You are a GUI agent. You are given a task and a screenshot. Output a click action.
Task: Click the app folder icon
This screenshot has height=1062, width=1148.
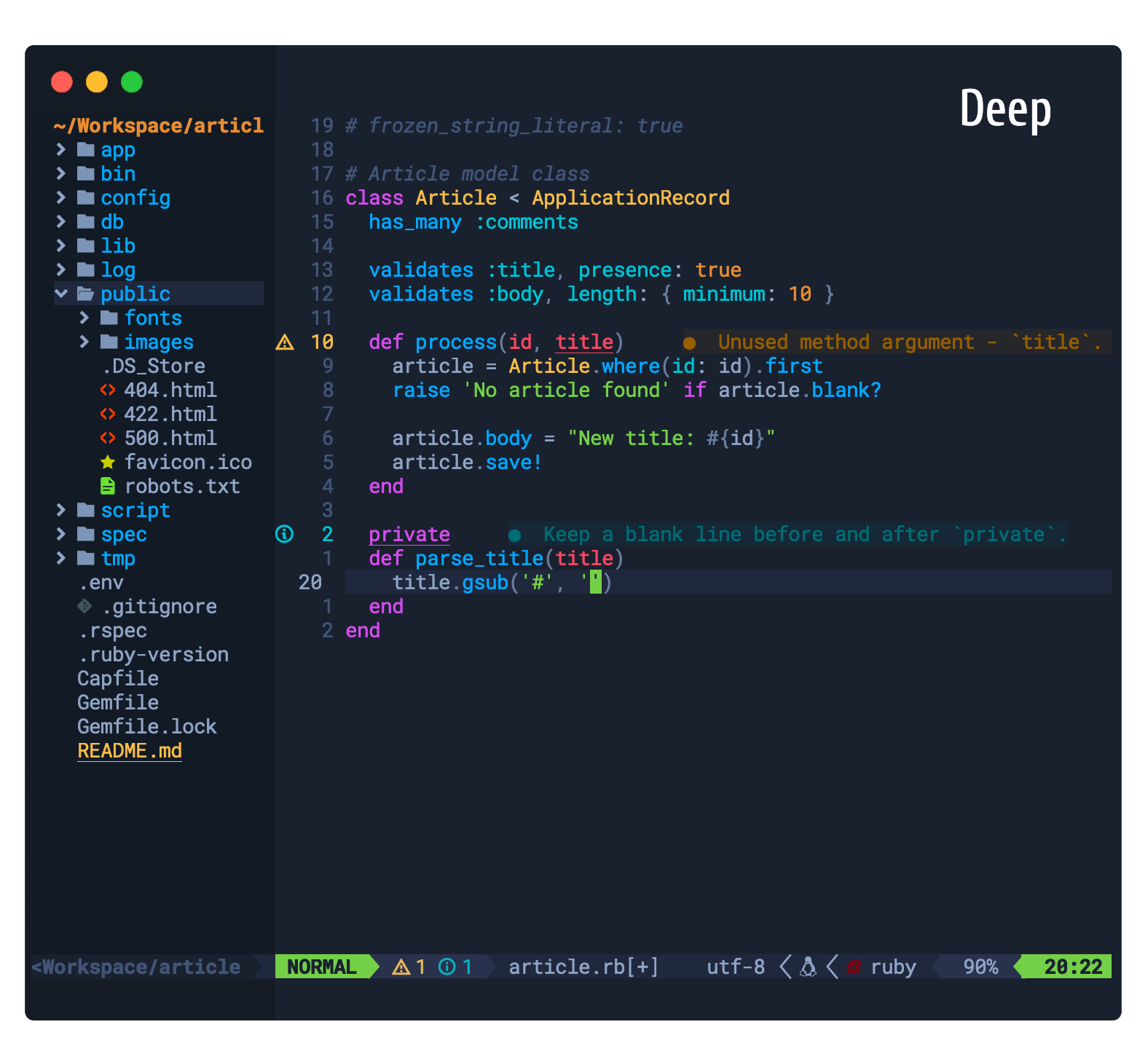(x=86, y=149)
